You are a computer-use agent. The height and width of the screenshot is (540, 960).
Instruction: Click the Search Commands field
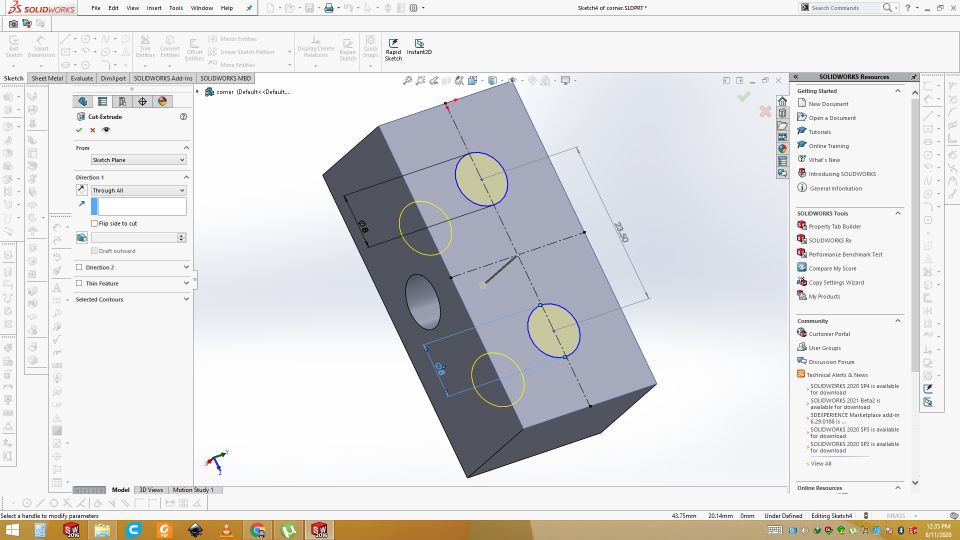tap(845, 8)
